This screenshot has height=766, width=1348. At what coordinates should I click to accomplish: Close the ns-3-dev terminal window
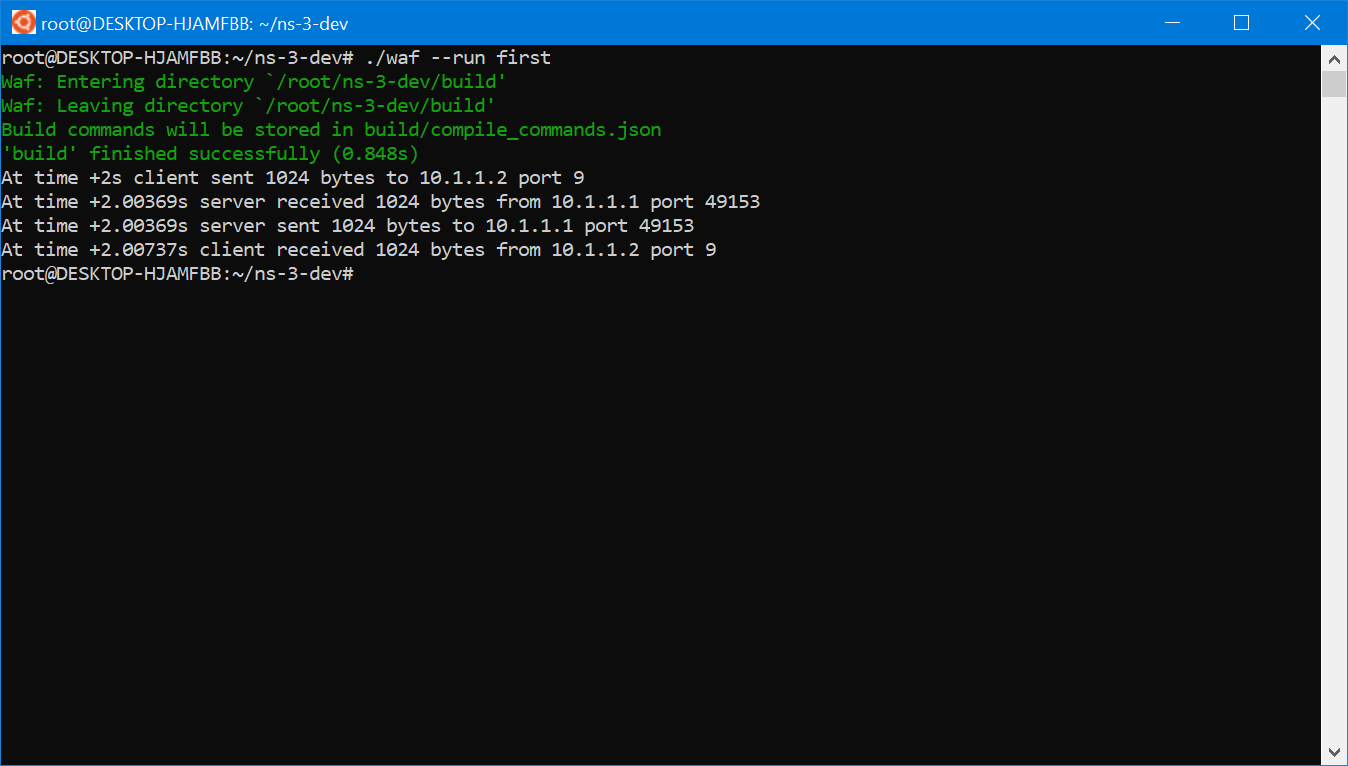[1312, 22]
